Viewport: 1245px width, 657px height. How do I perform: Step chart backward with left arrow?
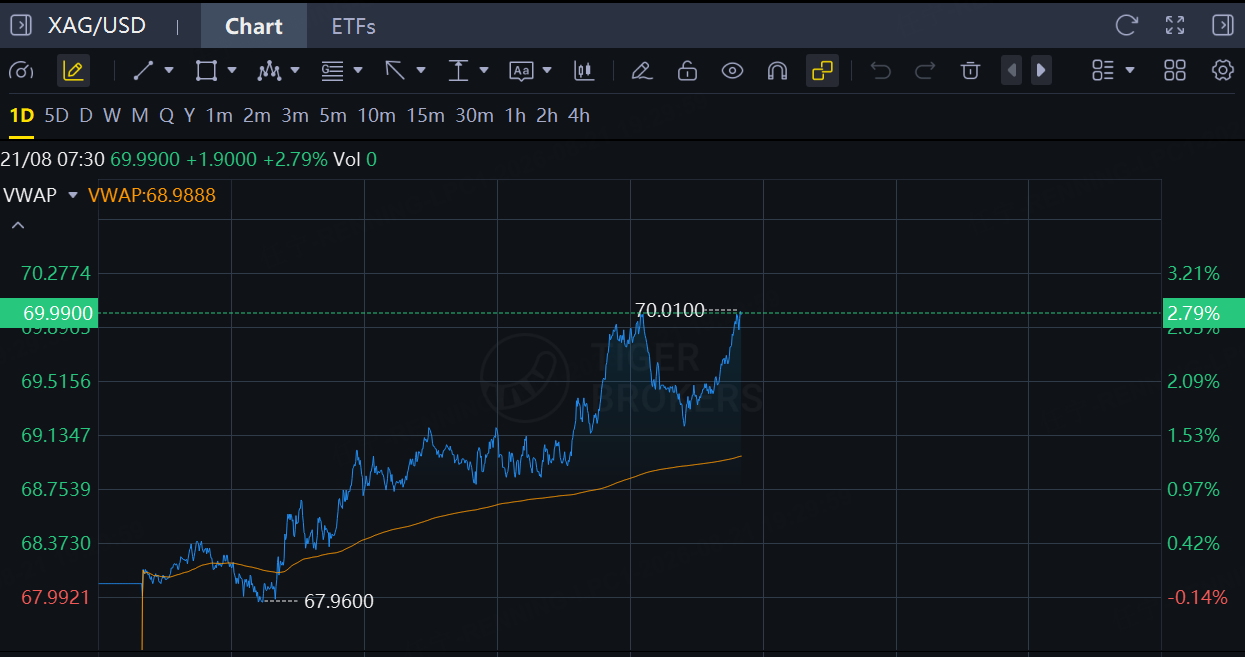[1011, 70]
